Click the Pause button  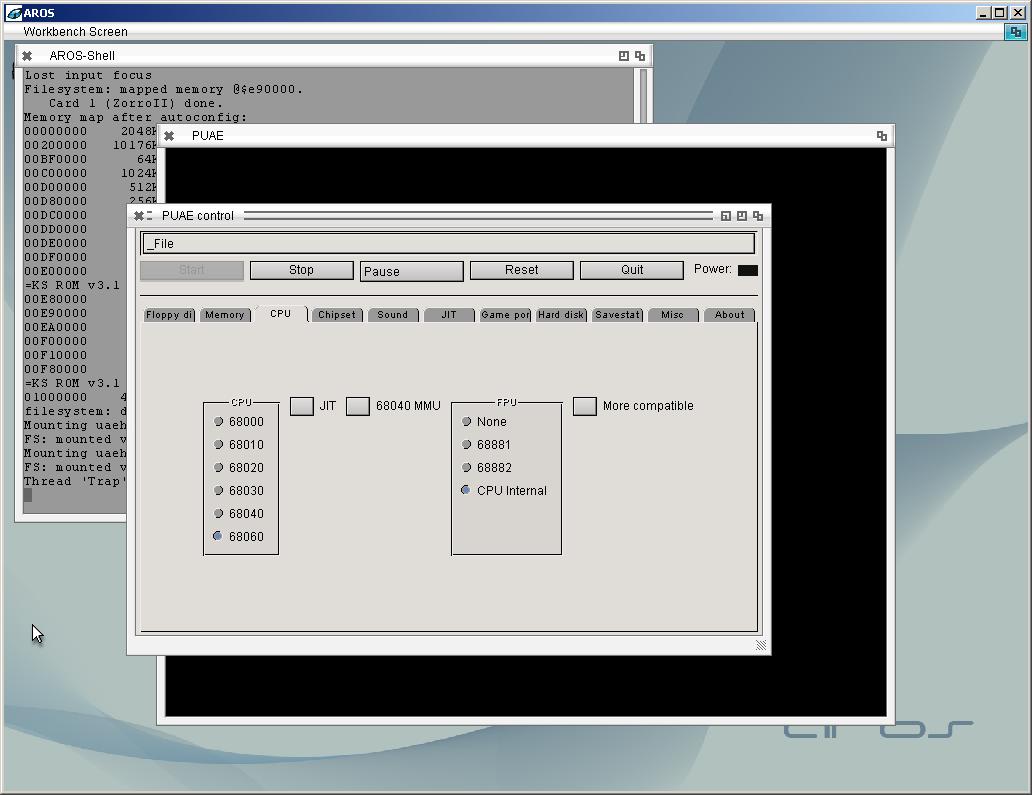(411, 271)
